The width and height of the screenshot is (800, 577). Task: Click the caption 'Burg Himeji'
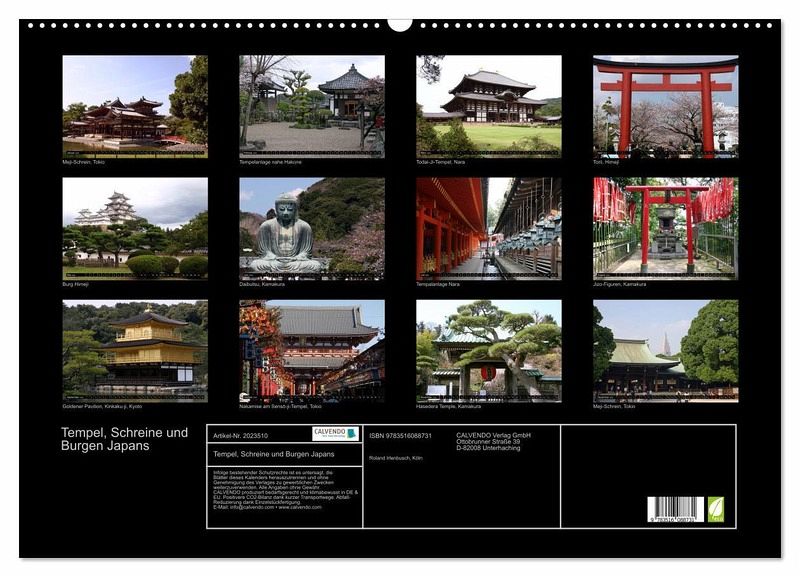point(76,284)
